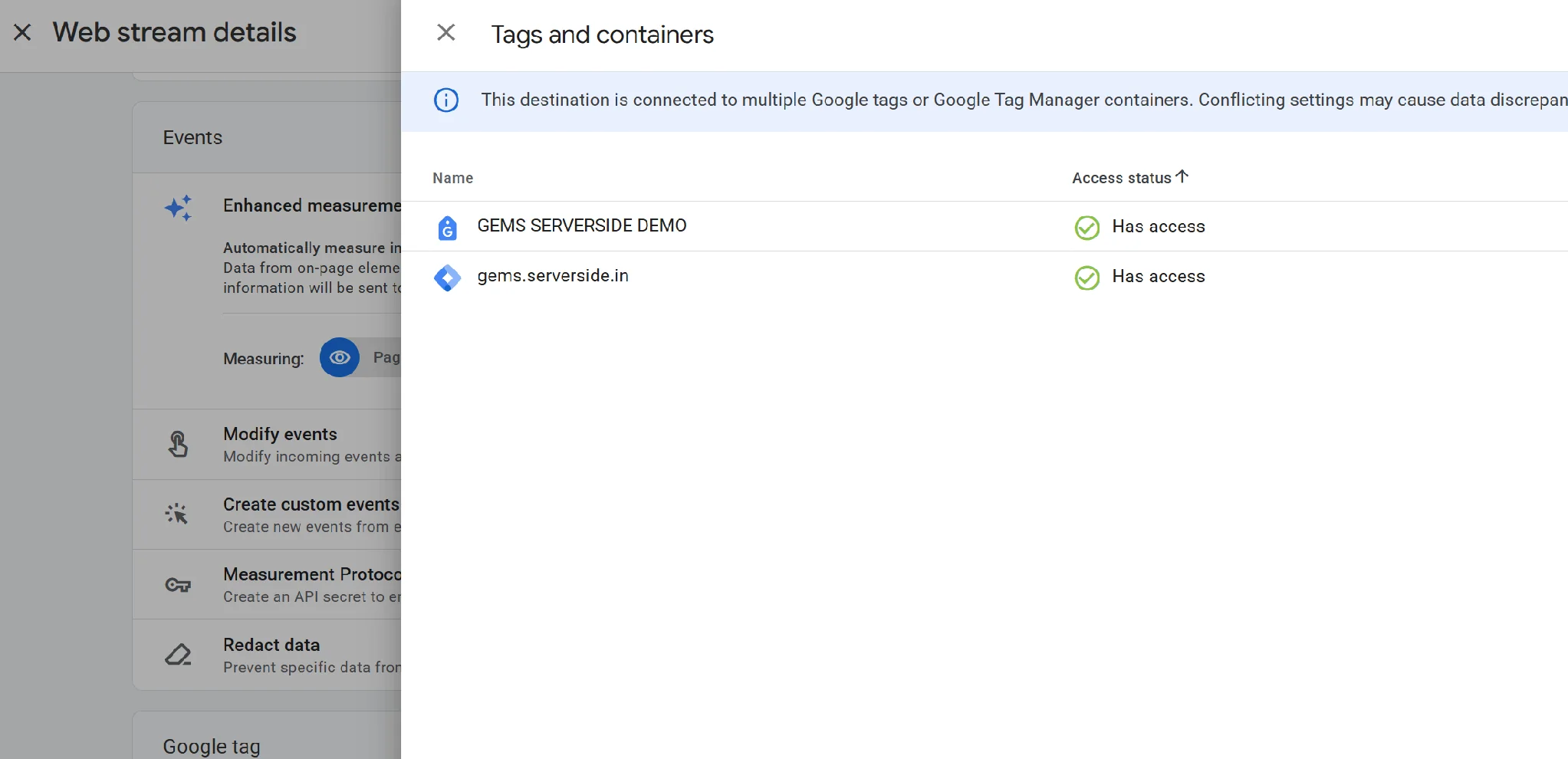This screenshot has width=1568, height=759.
Task: Click the page views eye icon
Action: tap(340, 357)
